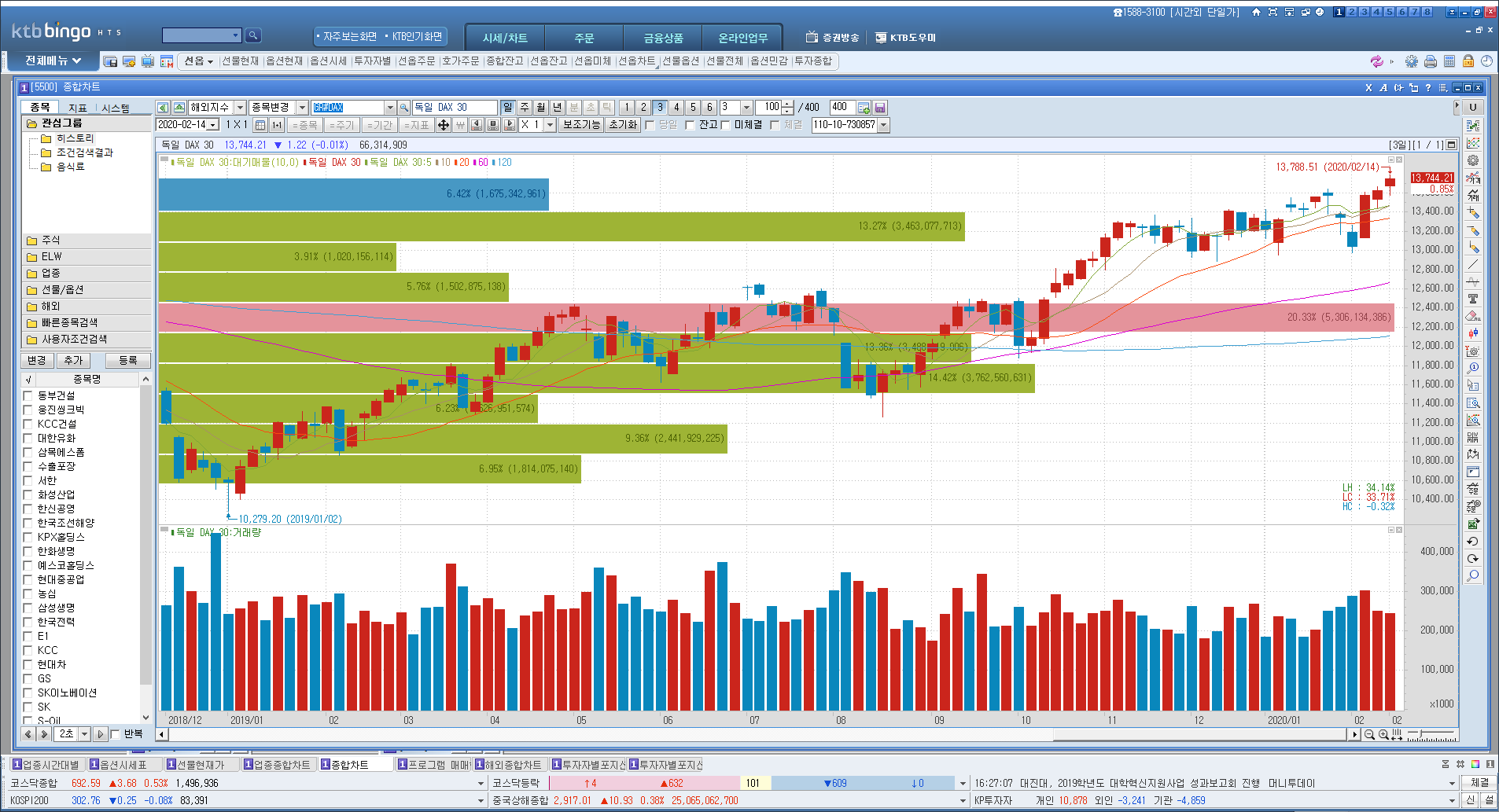Click the 월 monthly period button

[x=541, y=108]
